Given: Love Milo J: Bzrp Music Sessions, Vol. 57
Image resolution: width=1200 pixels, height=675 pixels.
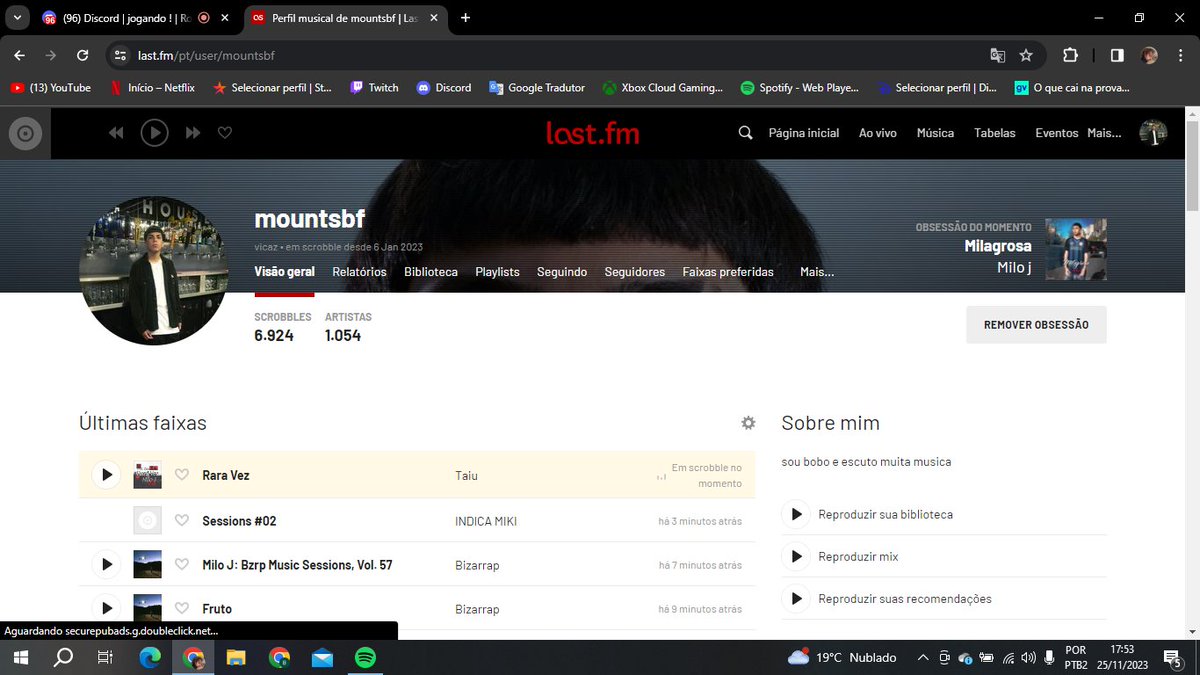Looking at the screenshot, I should tap(182, 565).
